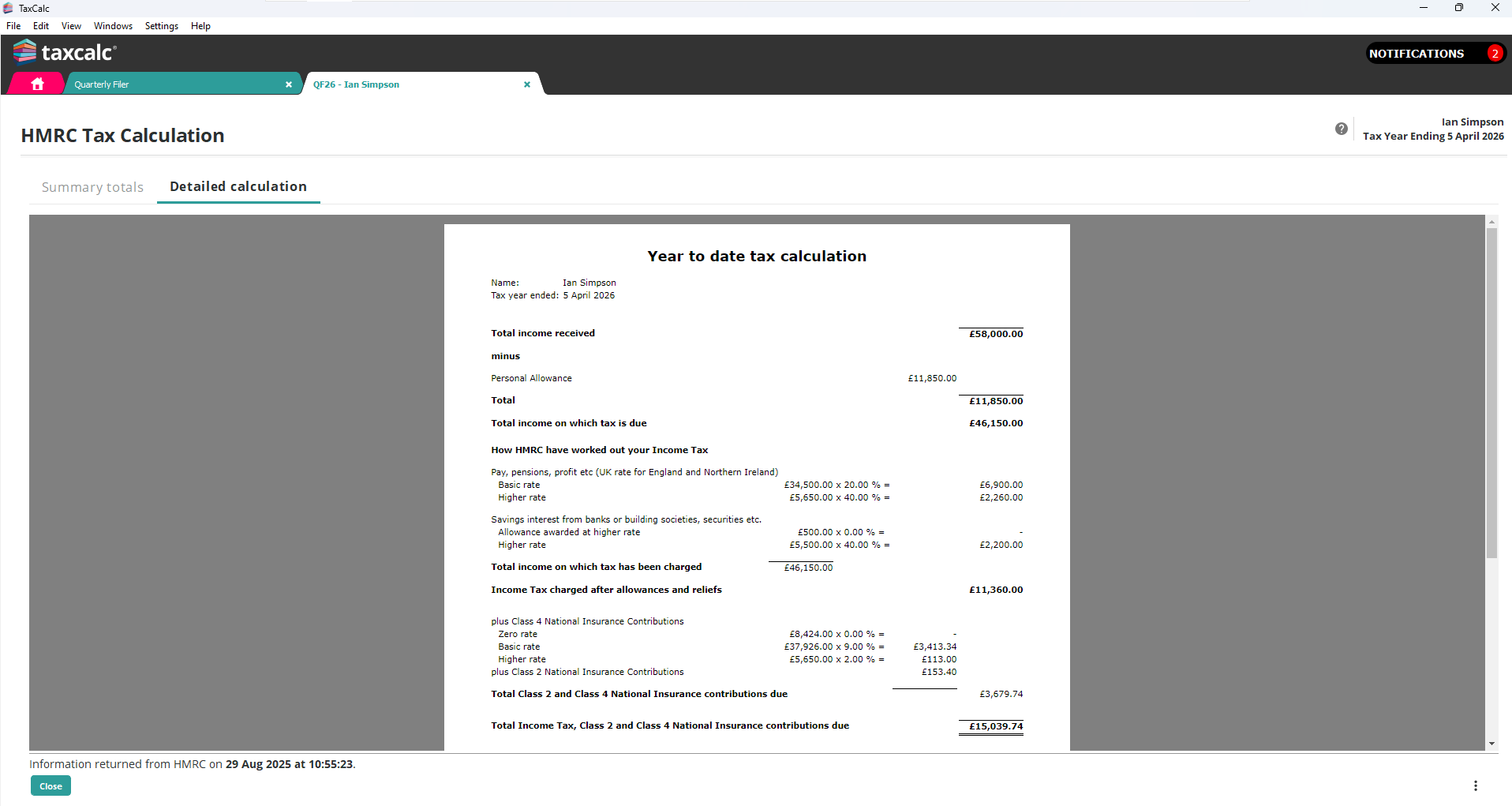1512x806 pixels.
Task: Click the Close button
Action: (x=51, y=786)
